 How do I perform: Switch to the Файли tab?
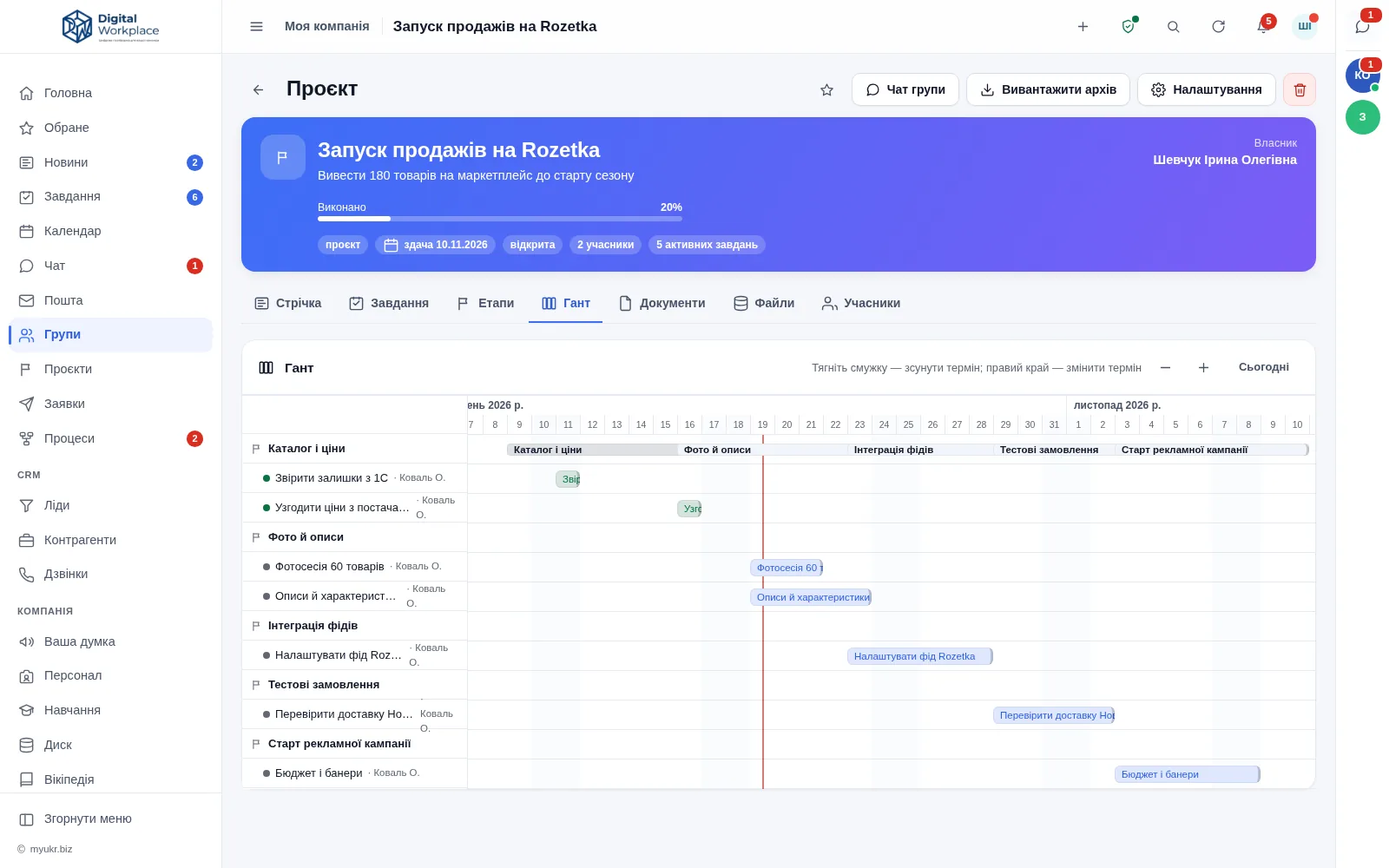coord(764,303)
